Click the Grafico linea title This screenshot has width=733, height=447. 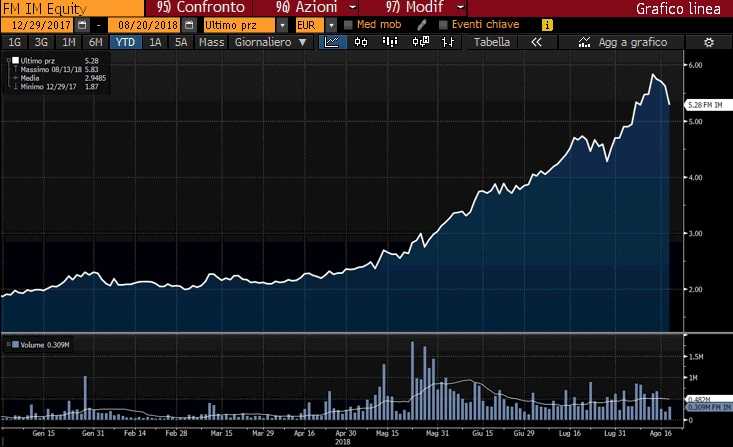tap(678, 8)
